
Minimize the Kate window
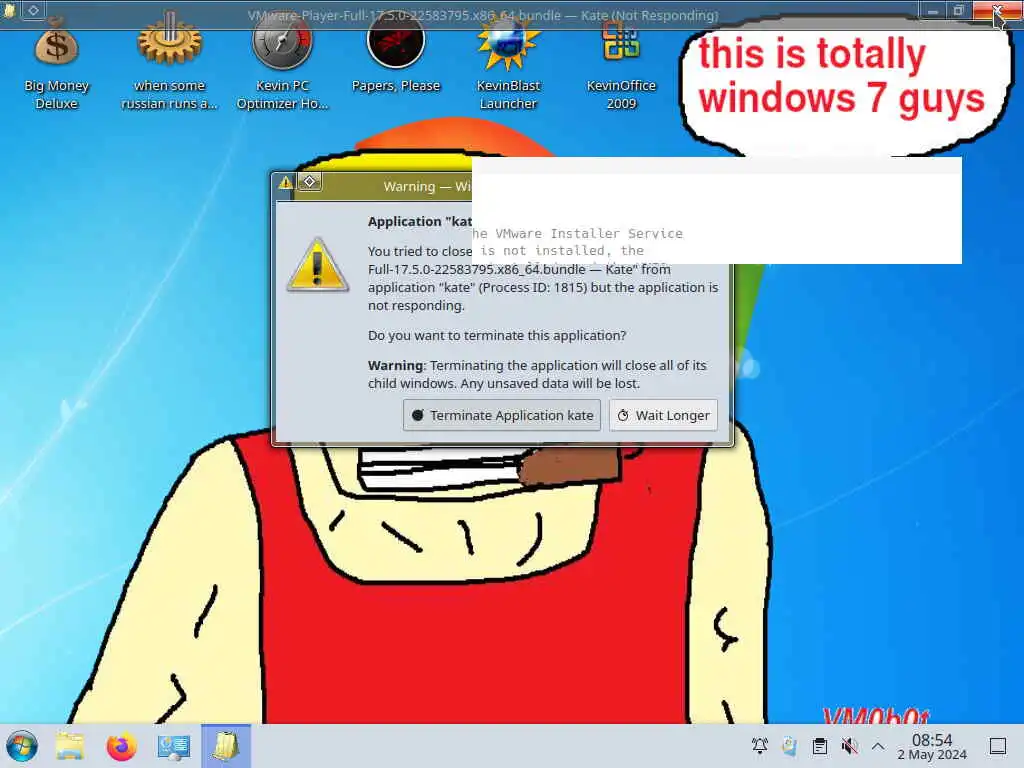933,10
